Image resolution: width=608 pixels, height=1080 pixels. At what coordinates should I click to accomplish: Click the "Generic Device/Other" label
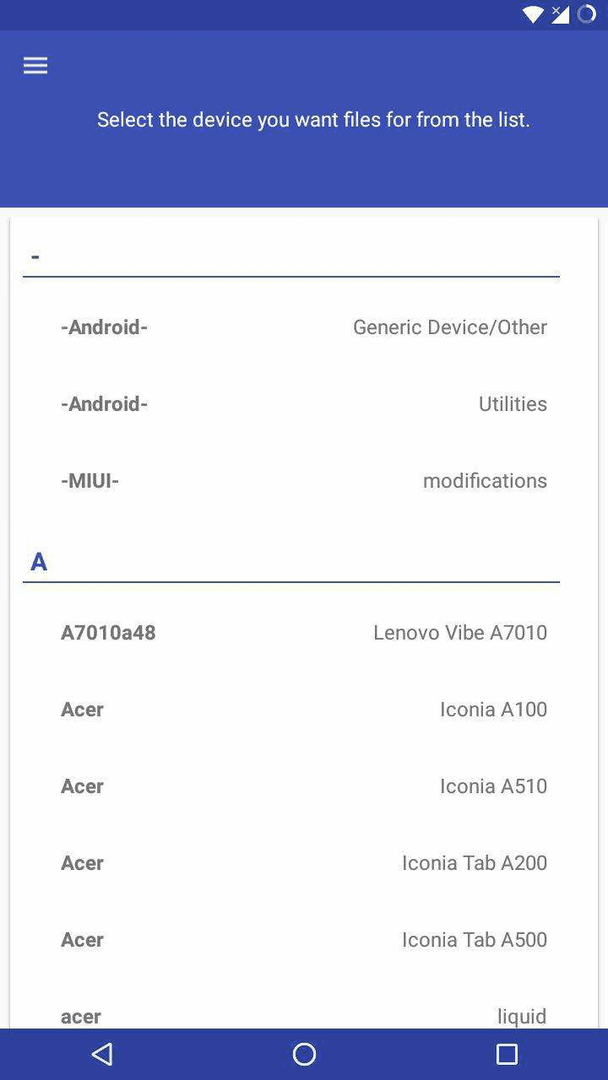[450, 327]
